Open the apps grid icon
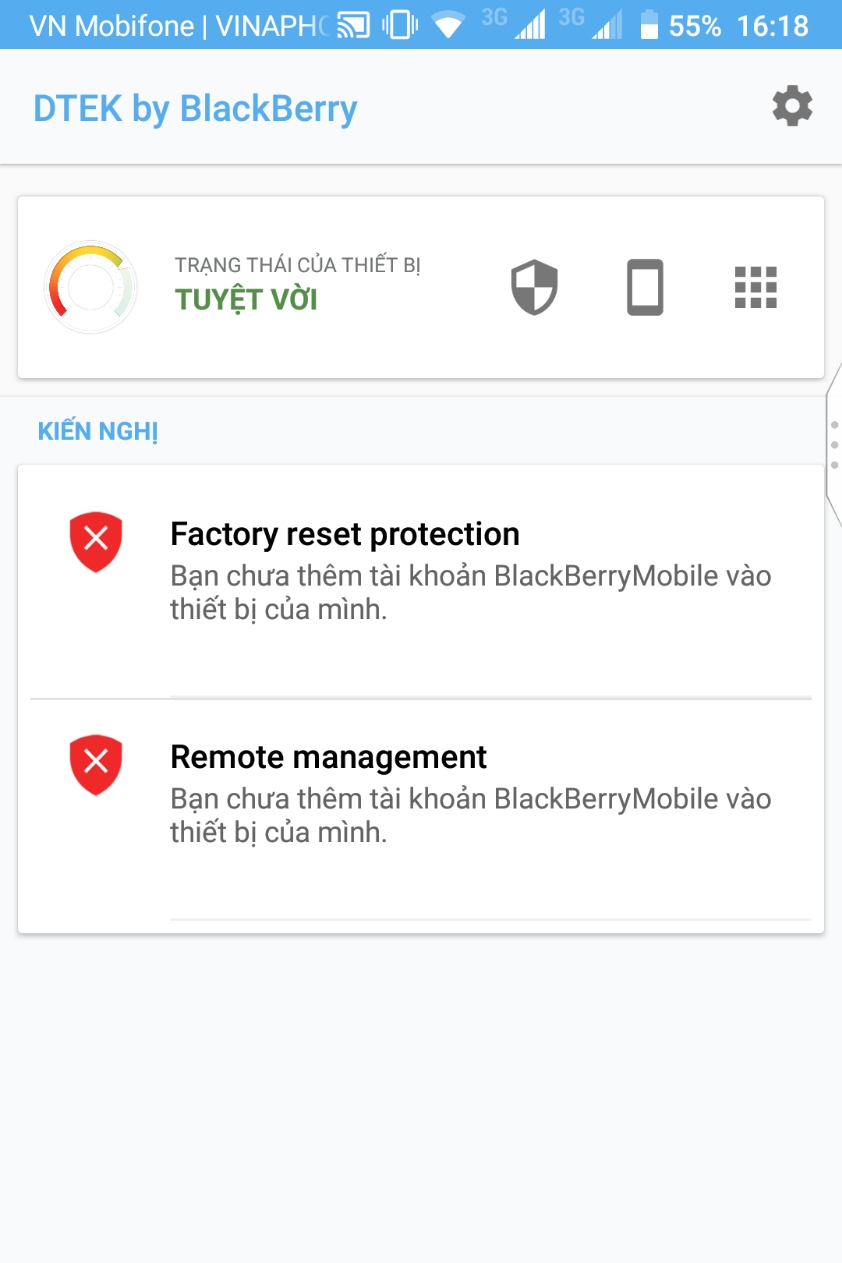842x1263 pixels. coord(756,288)
